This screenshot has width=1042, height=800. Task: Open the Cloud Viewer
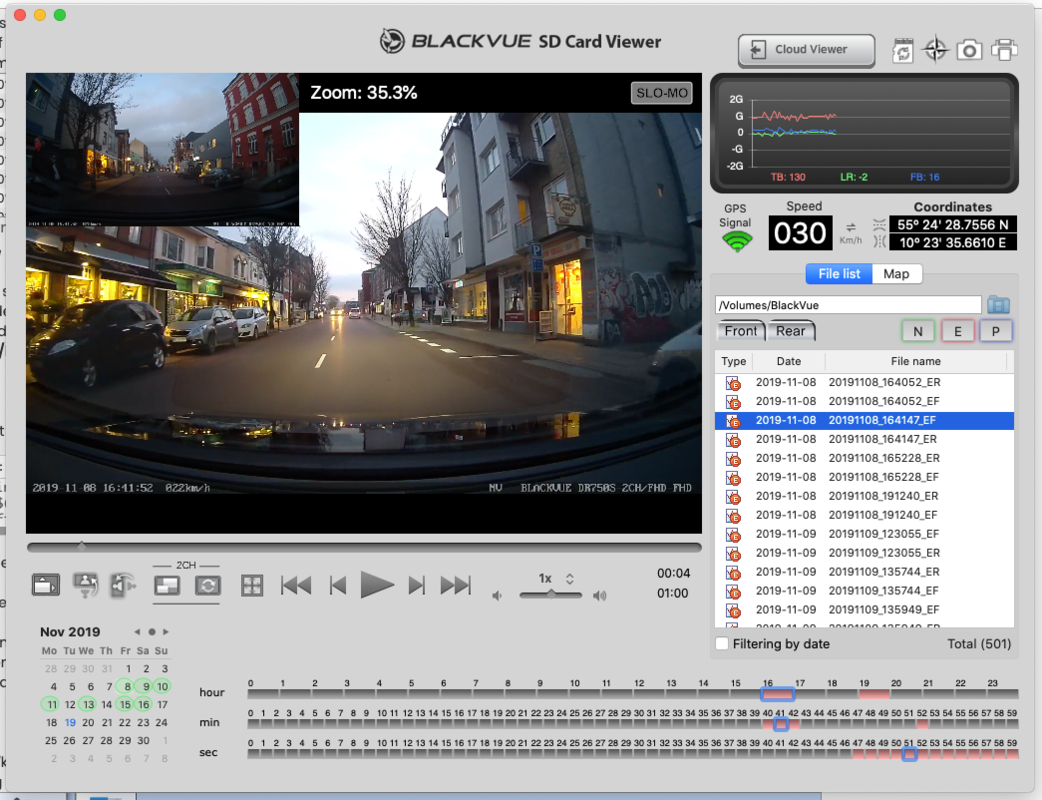(806, 50)
